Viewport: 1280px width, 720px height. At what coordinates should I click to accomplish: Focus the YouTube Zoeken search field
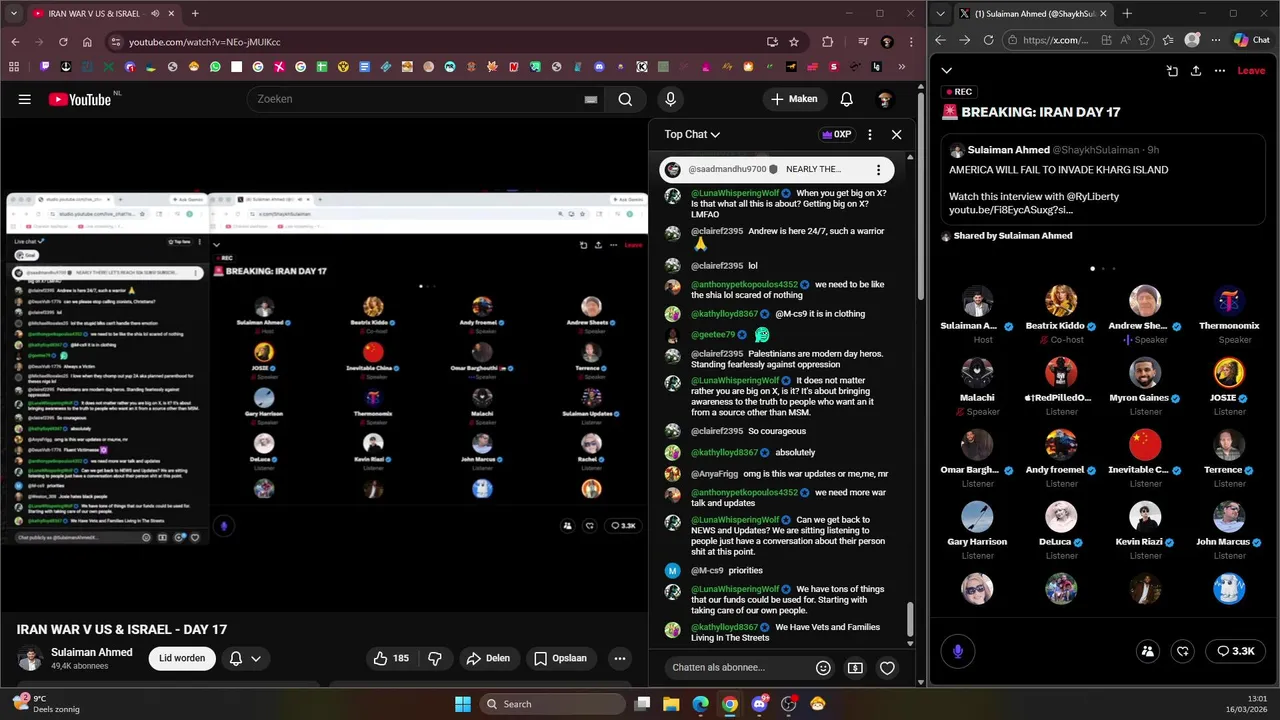click(415, 99)
